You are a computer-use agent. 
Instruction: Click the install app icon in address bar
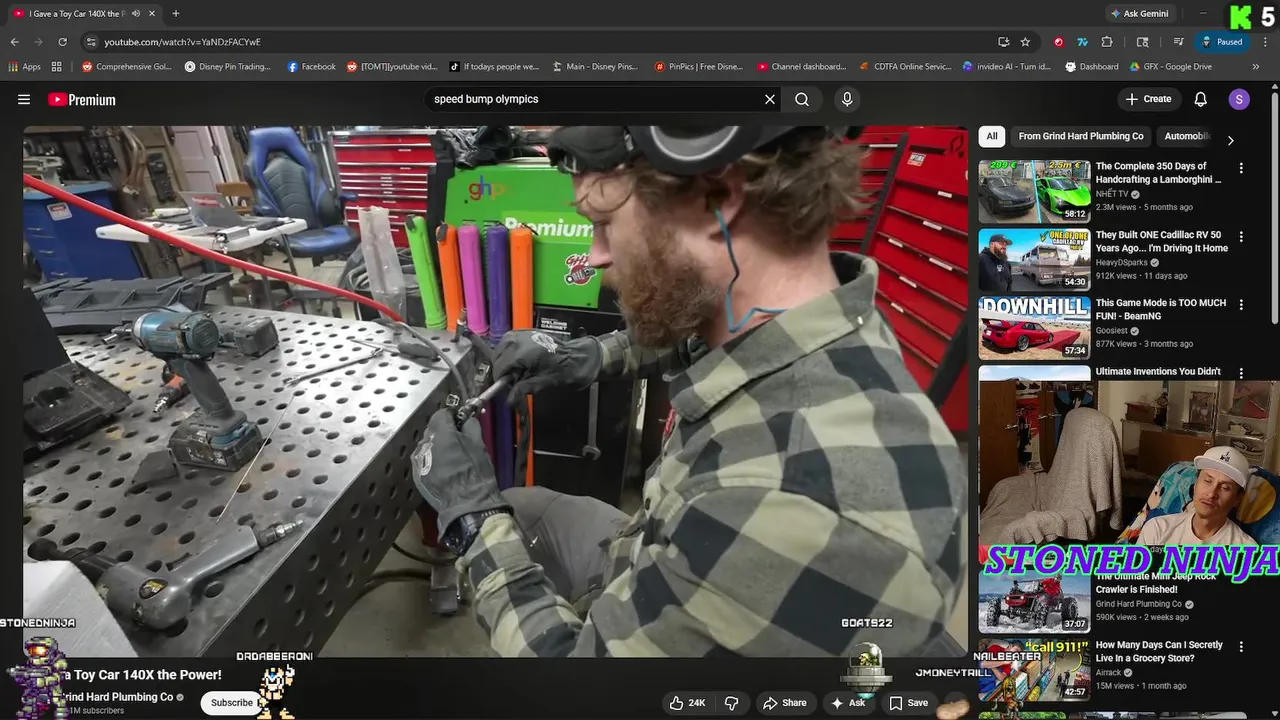click(1003, 42)
